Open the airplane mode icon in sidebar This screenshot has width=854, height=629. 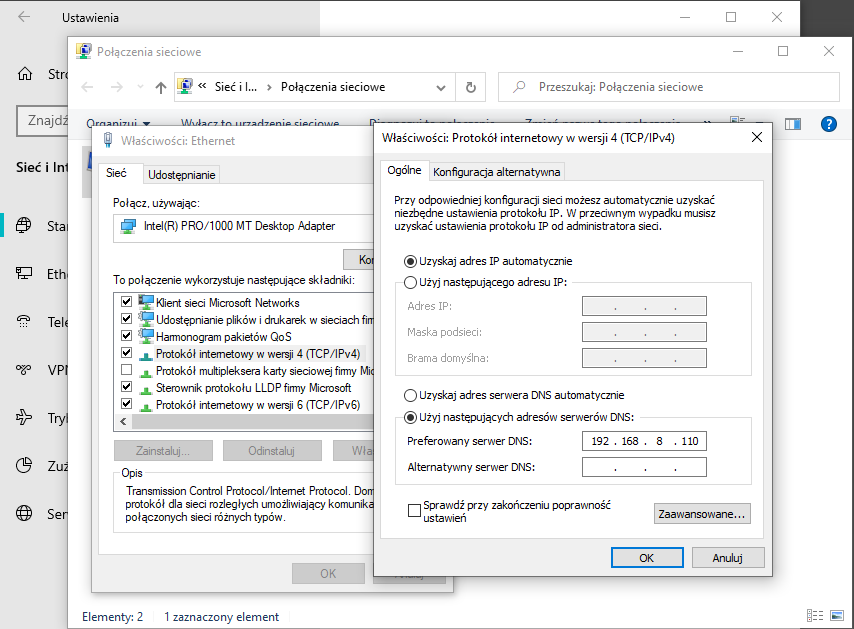pyautogui.click(x=24, y=417)
